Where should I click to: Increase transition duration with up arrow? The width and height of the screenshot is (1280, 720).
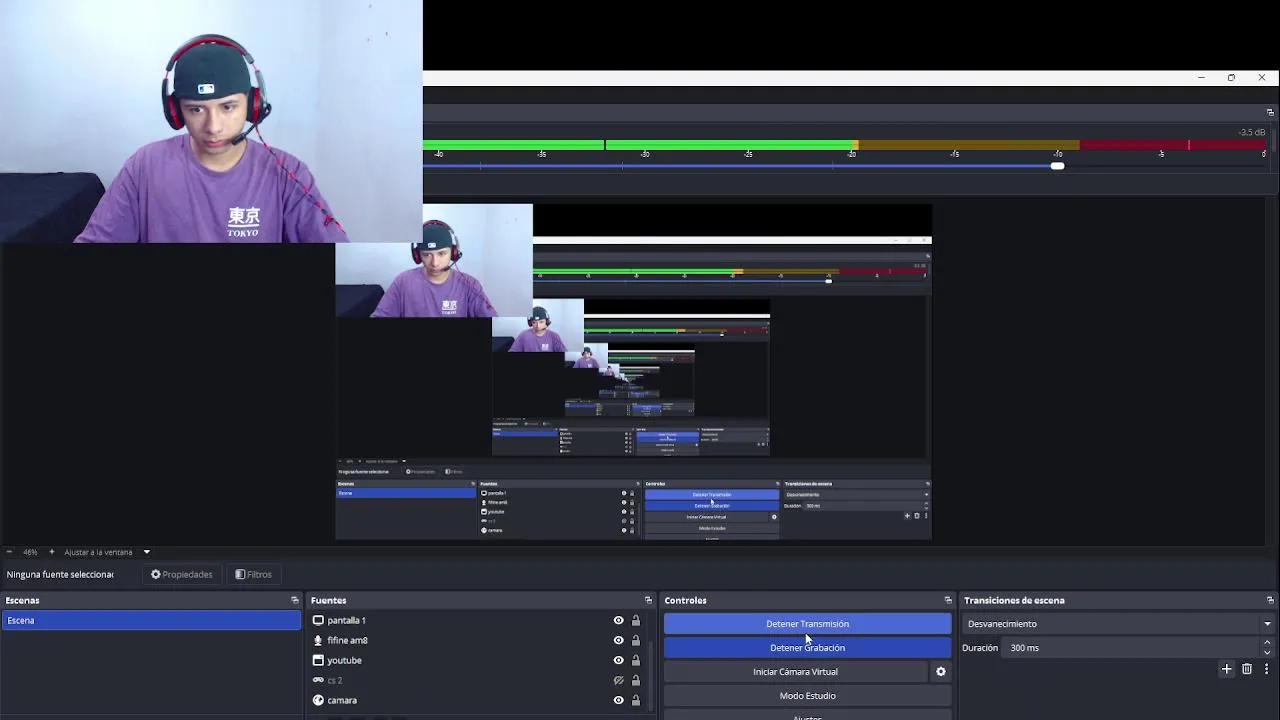pyautogui.click(x=1267, y=643)
